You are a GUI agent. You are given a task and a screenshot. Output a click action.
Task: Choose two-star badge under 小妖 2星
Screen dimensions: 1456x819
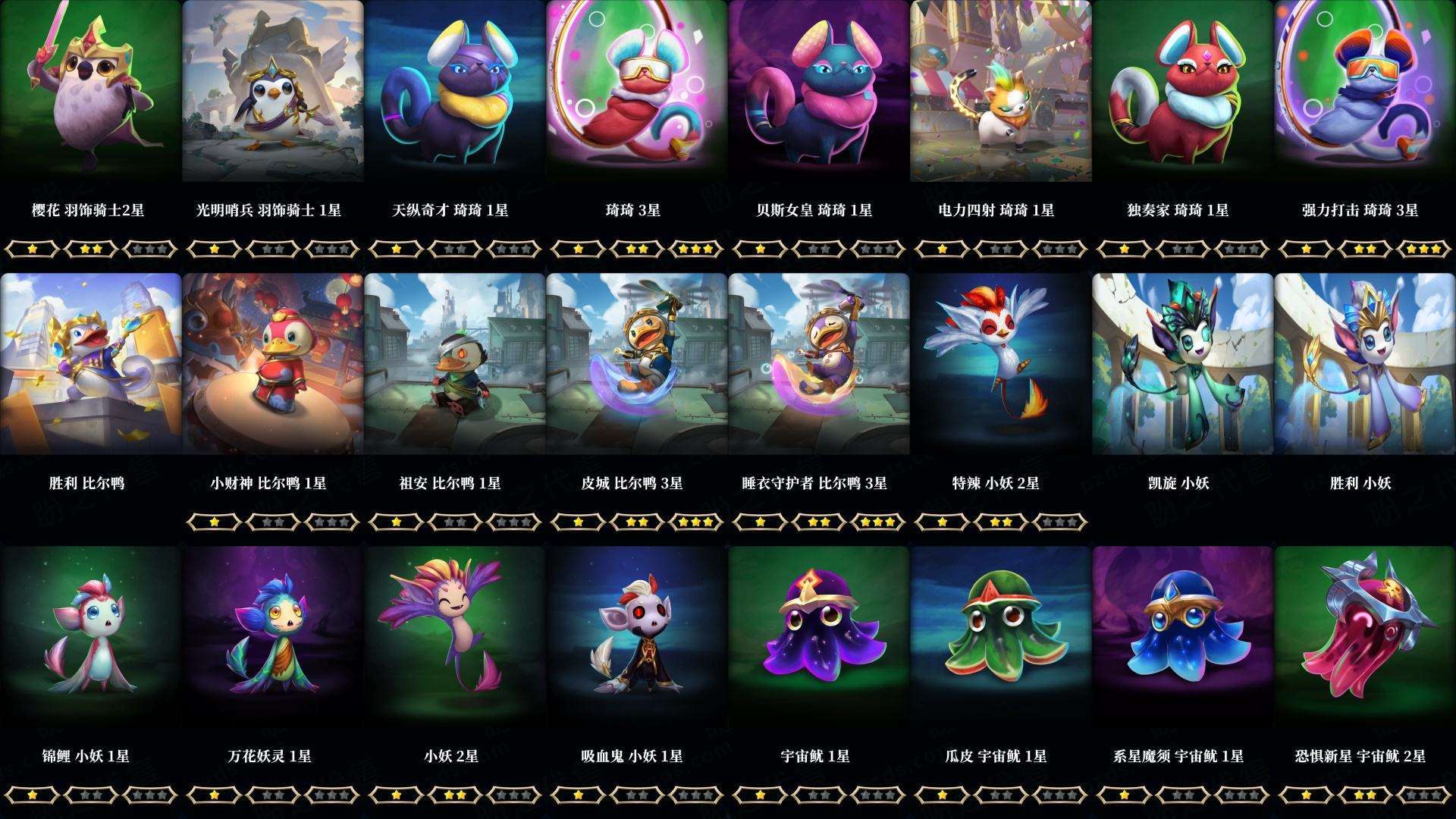pyautogui.click(x=455, y=795)
